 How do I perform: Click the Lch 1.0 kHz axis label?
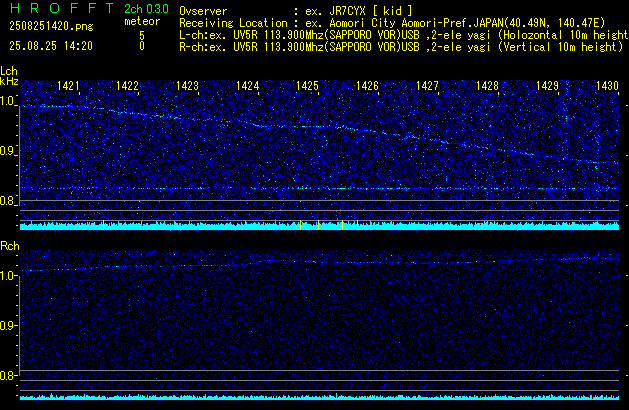(7, 101)
